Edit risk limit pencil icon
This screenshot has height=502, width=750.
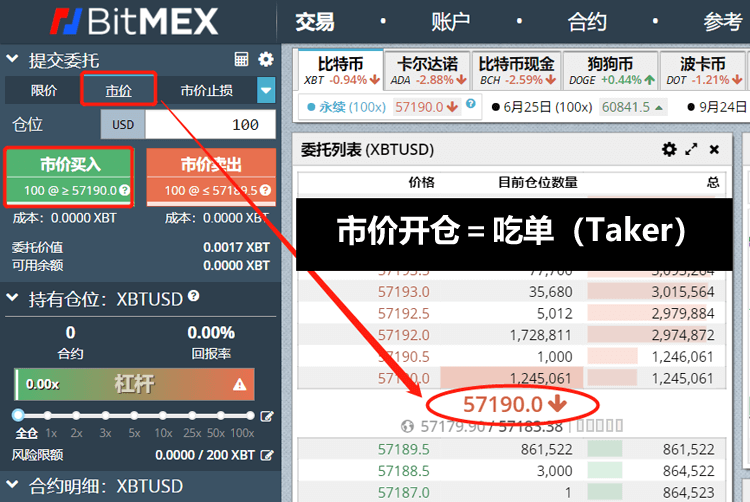(266, 455)
